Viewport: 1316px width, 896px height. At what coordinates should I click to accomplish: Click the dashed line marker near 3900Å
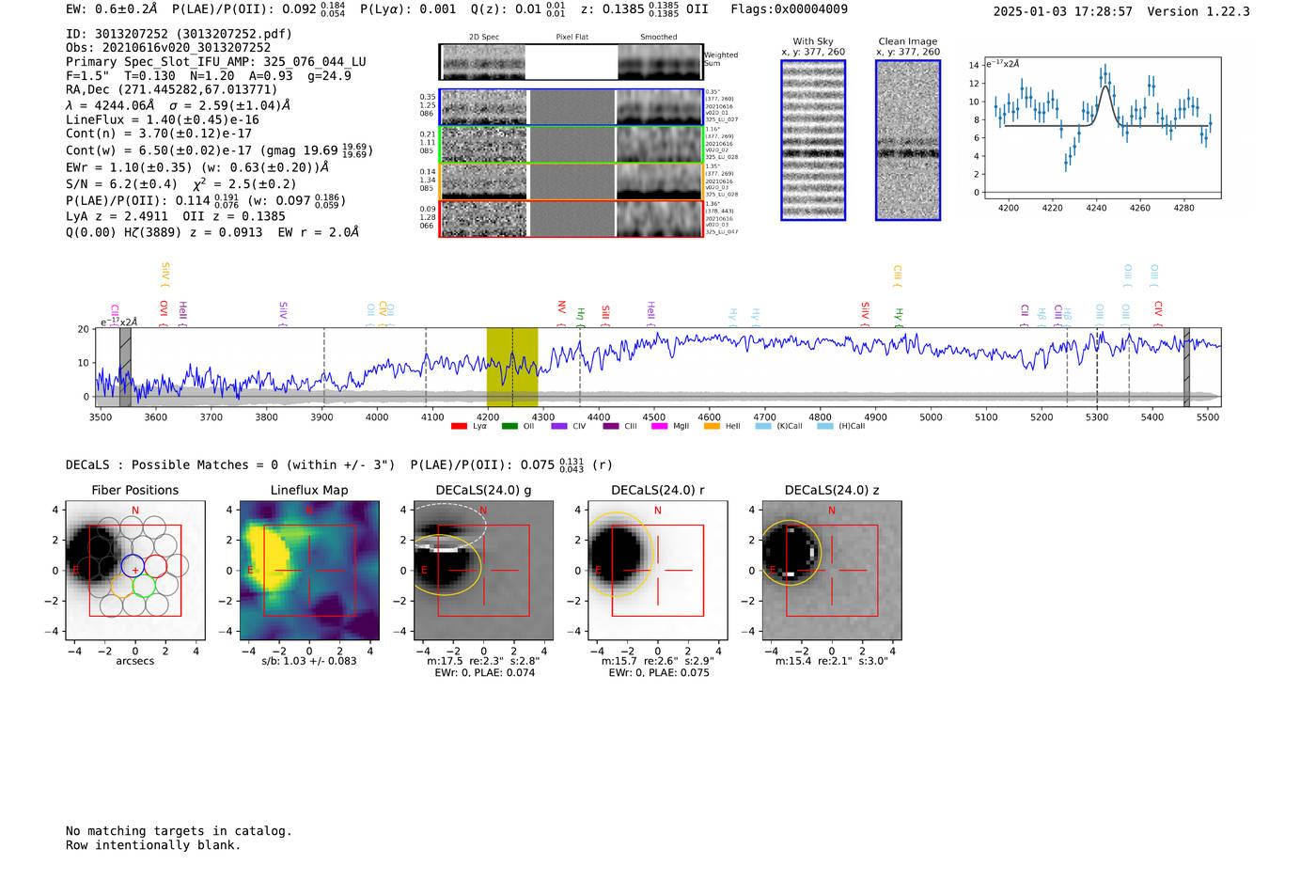[x=324, y=367]
